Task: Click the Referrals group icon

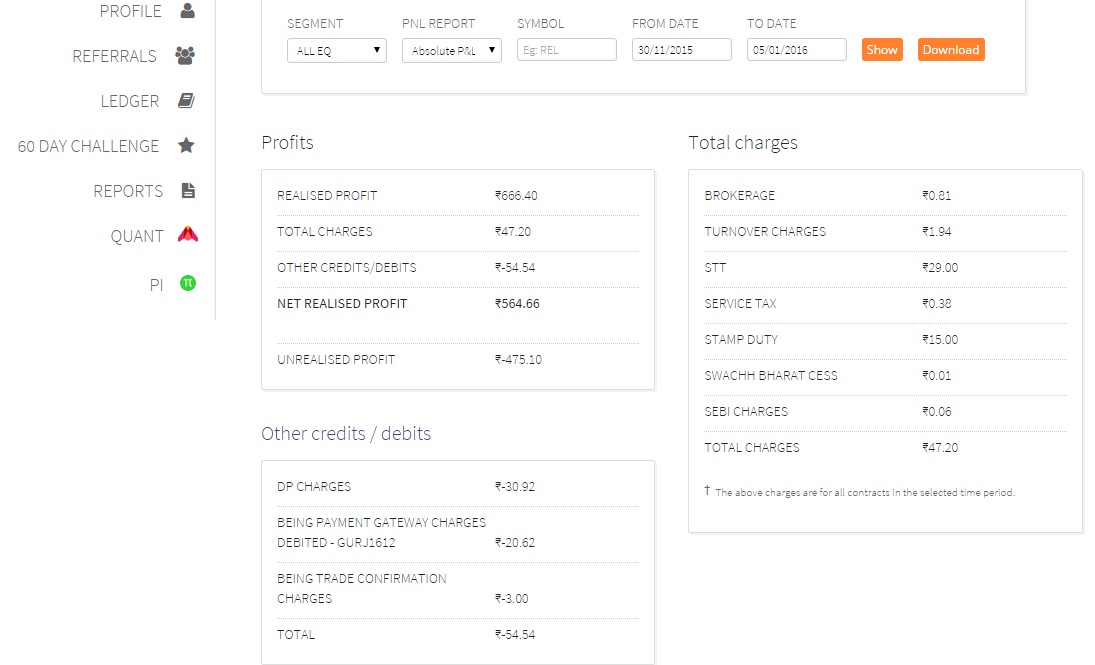Action: (x=185, y=55)
